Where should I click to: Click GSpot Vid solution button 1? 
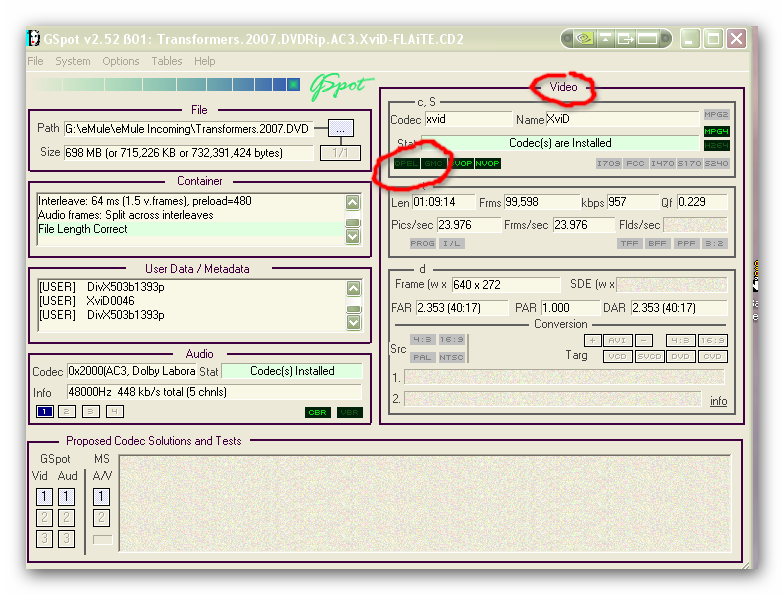tap(44, 496)
